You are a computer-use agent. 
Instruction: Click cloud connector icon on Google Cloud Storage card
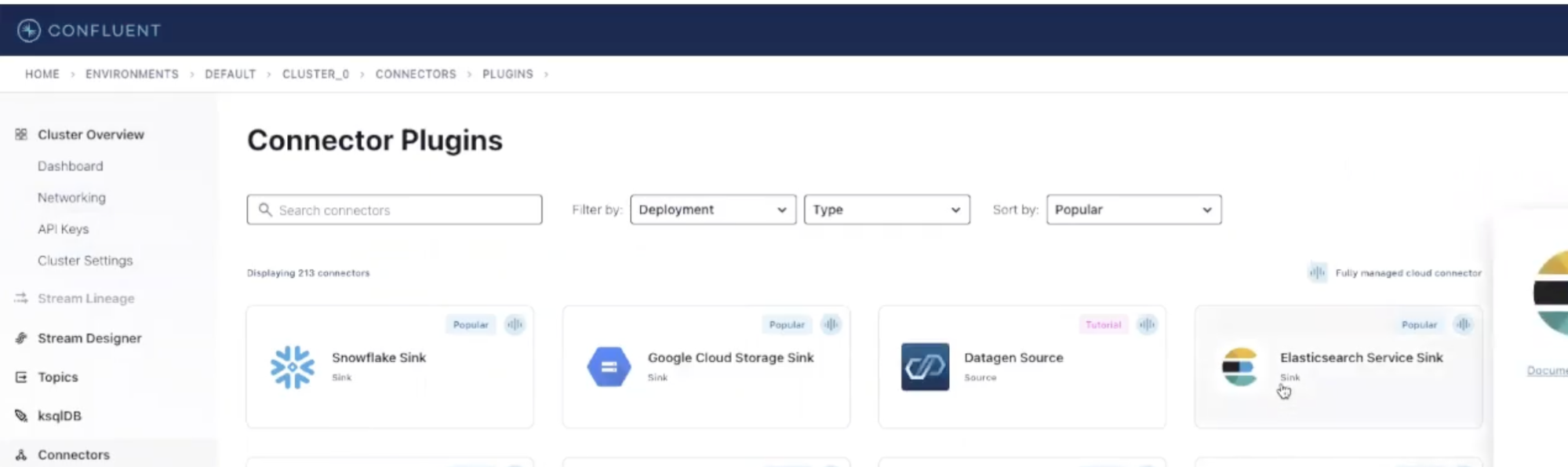pyautogui.click(x=831, y=324)
